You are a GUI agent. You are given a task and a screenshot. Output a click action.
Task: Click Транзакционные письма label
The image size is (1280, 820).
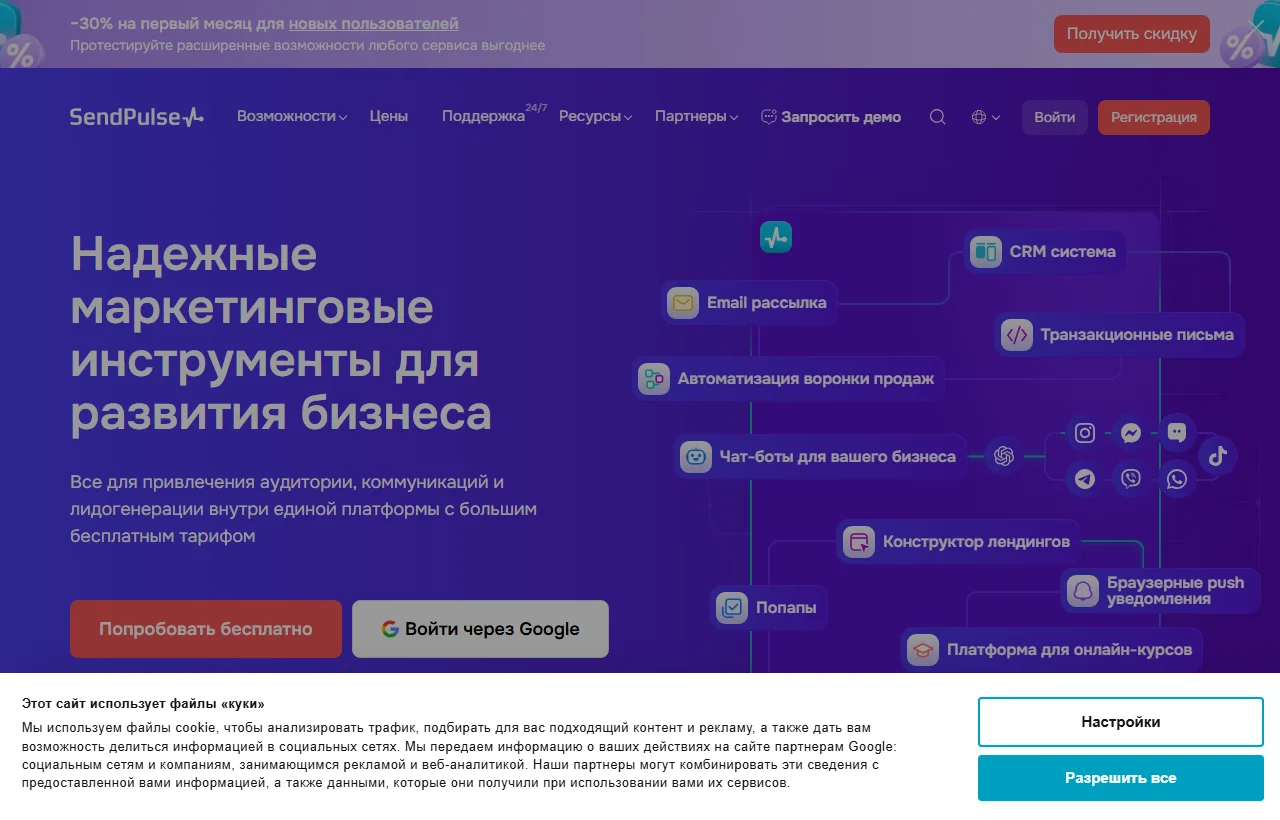coord(1137,335)
